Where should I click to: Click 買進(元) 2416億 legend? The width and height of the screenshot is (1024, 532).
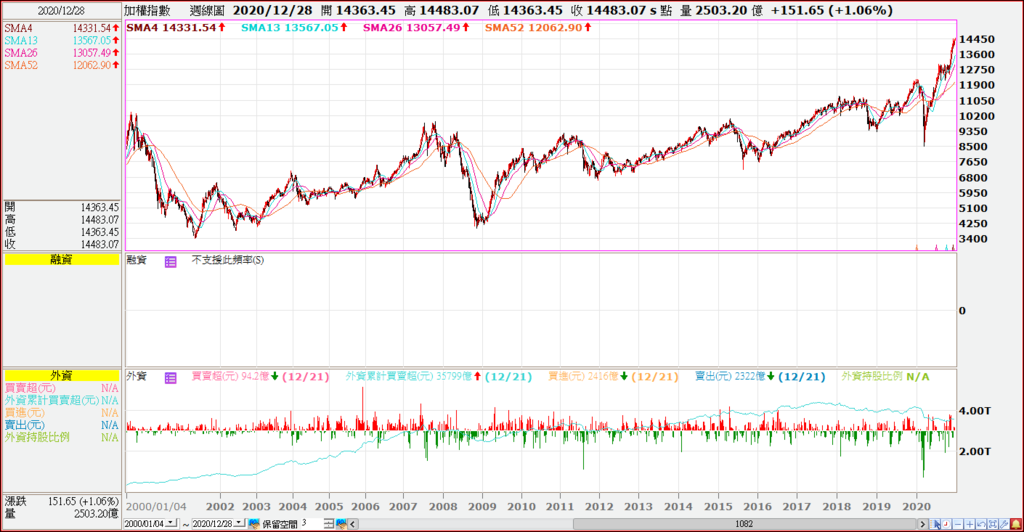pyautogui.click(x=613, y=377)
